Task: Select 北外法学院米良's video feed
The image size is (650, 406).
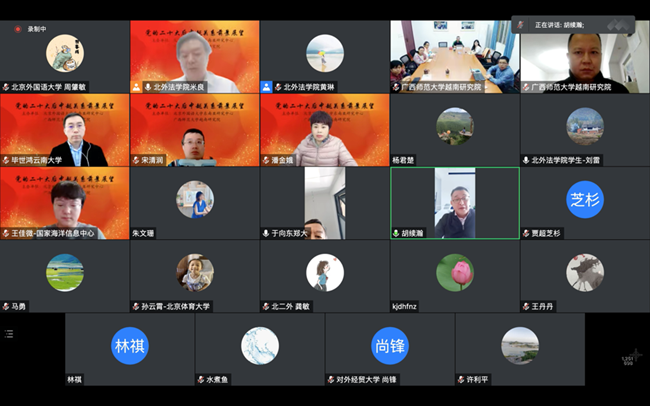Action: point(195,57)
